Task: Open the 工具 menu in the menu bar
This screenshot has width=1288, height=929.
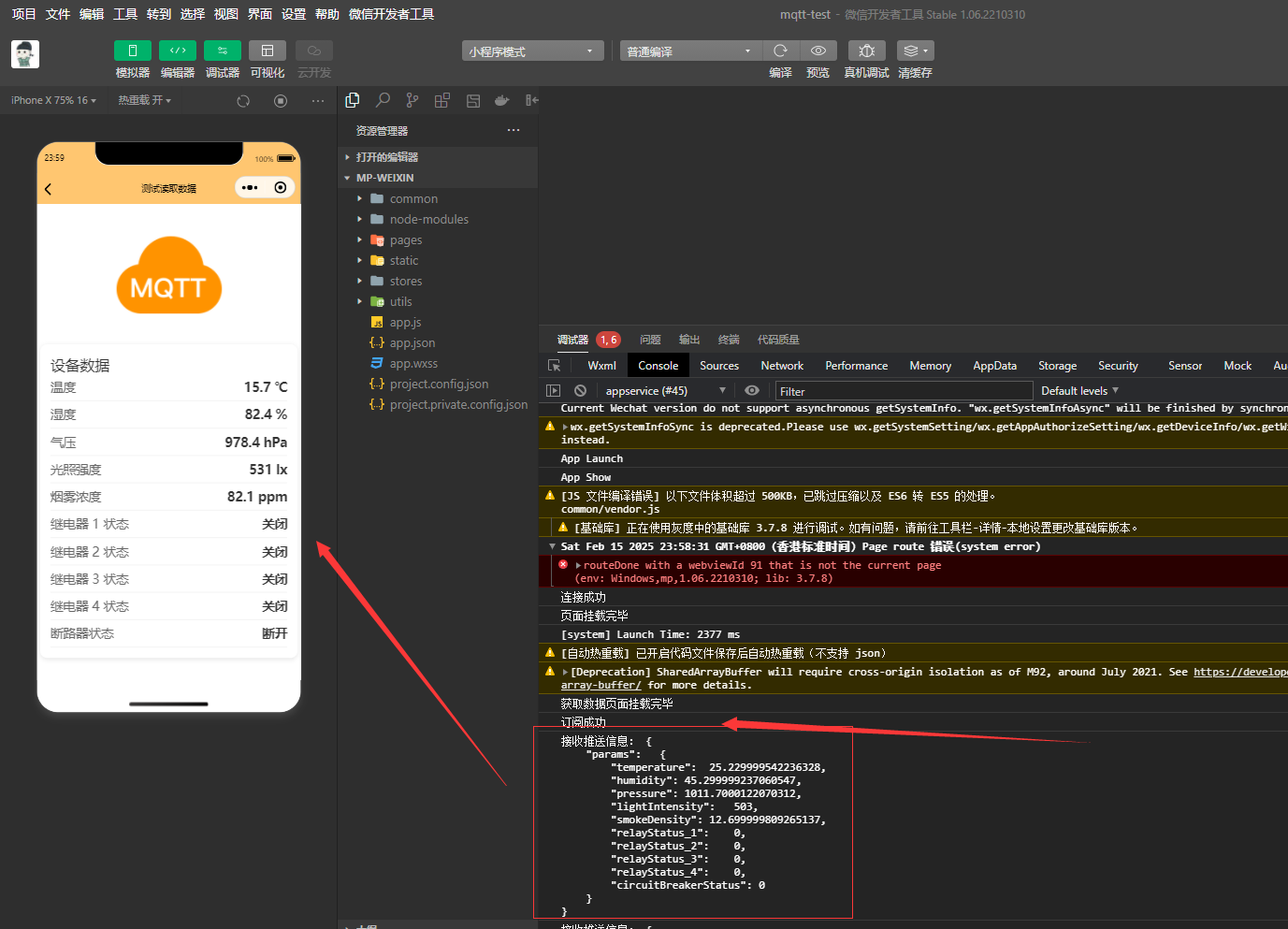Action: pos(125,14)
